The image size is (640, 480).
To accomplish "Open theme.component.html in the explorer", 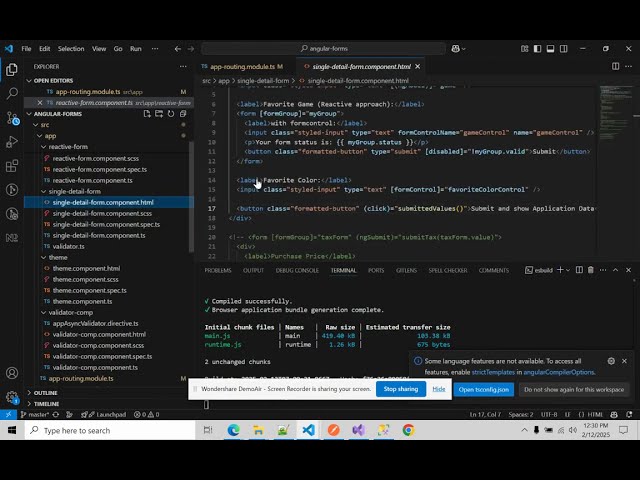I will [86, 268].
